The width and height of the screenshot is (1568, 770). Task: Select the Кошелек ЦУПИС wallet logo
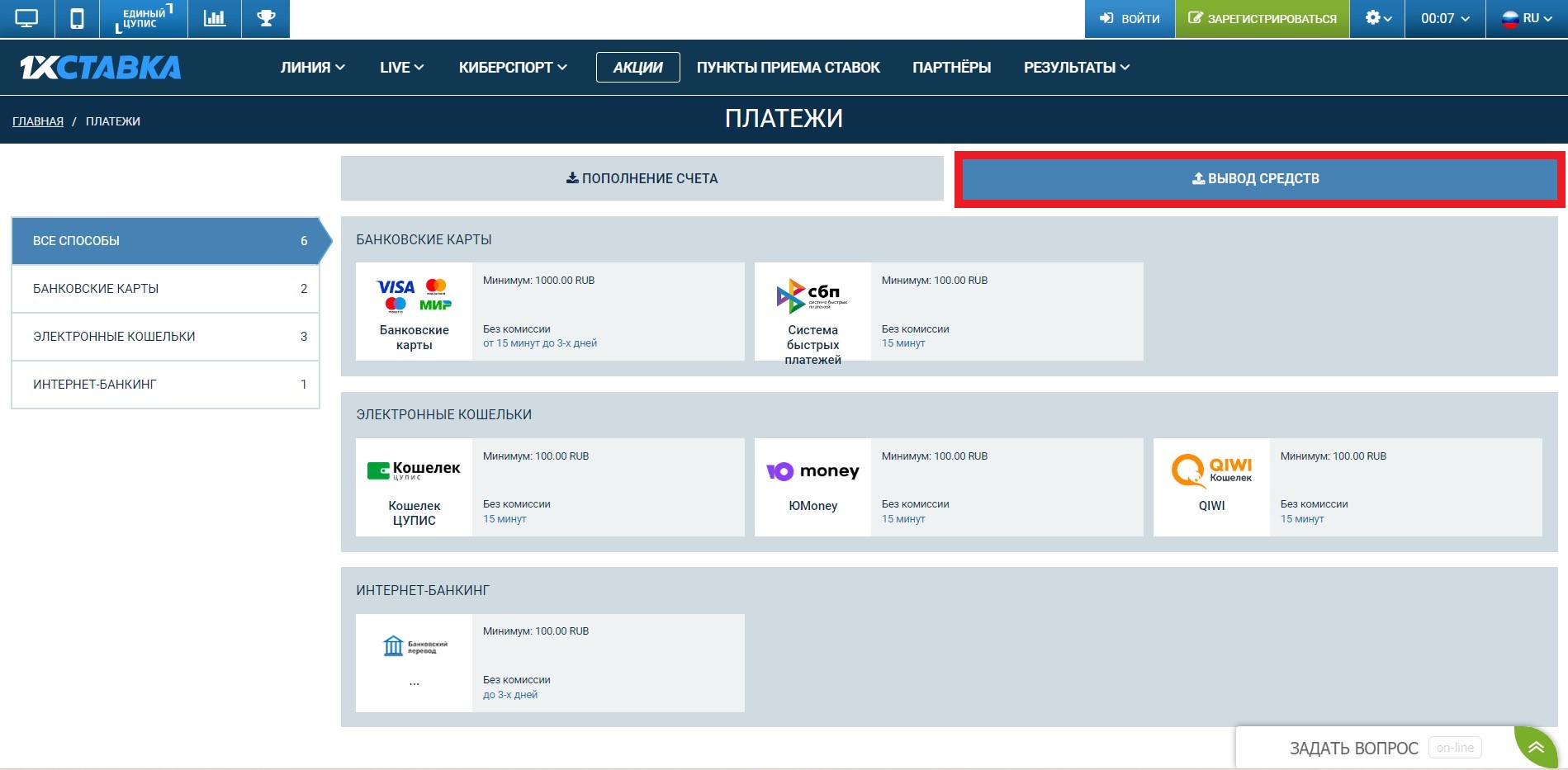tap(414, 470)
